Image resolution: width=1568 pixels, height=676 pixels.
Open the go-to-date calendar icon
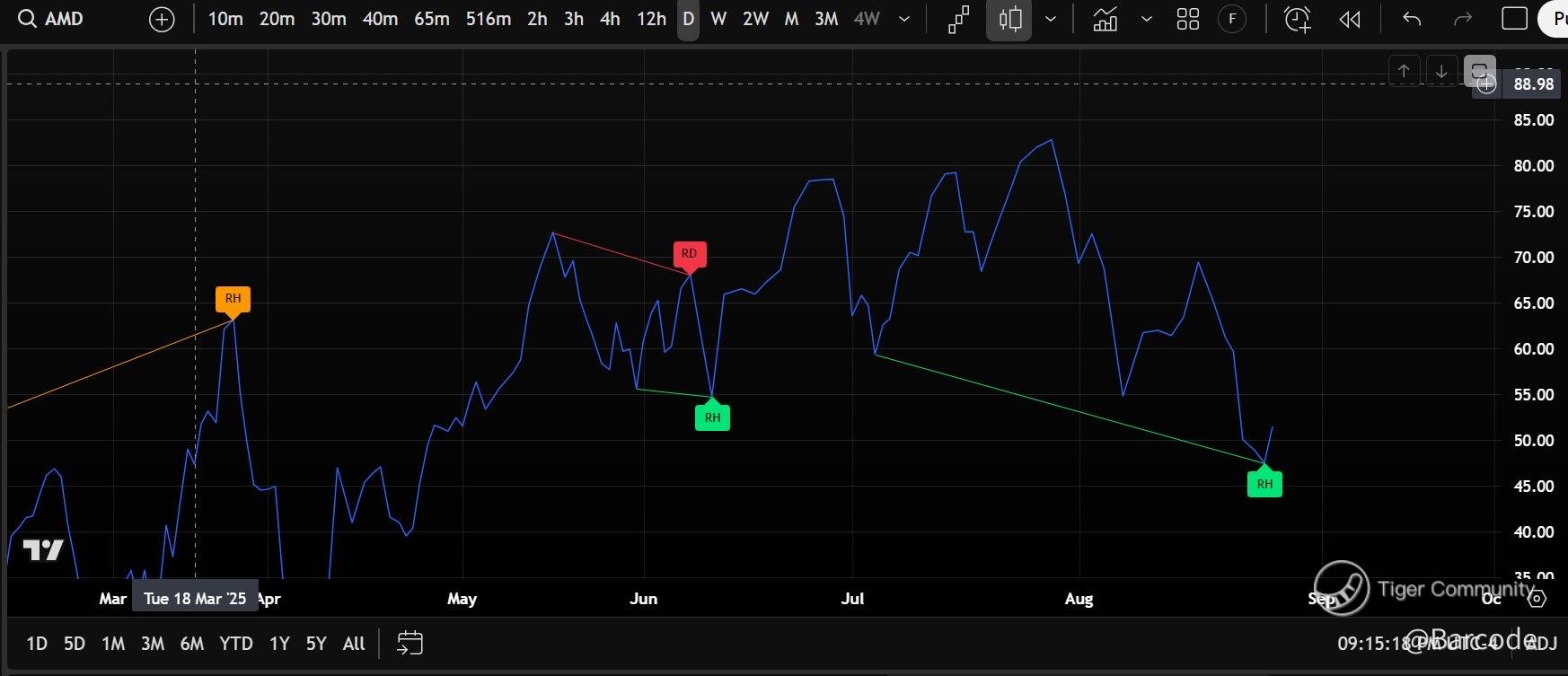[x=410, y=643]
